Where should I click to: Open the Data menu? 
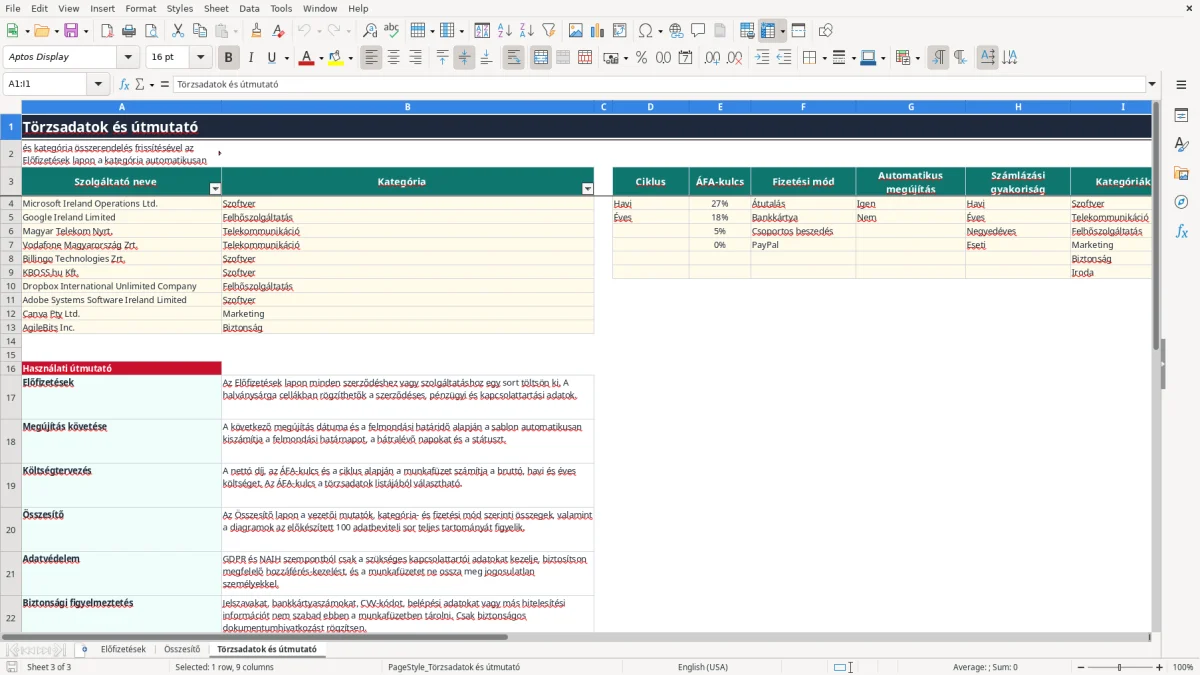click(x=249, y=8)
